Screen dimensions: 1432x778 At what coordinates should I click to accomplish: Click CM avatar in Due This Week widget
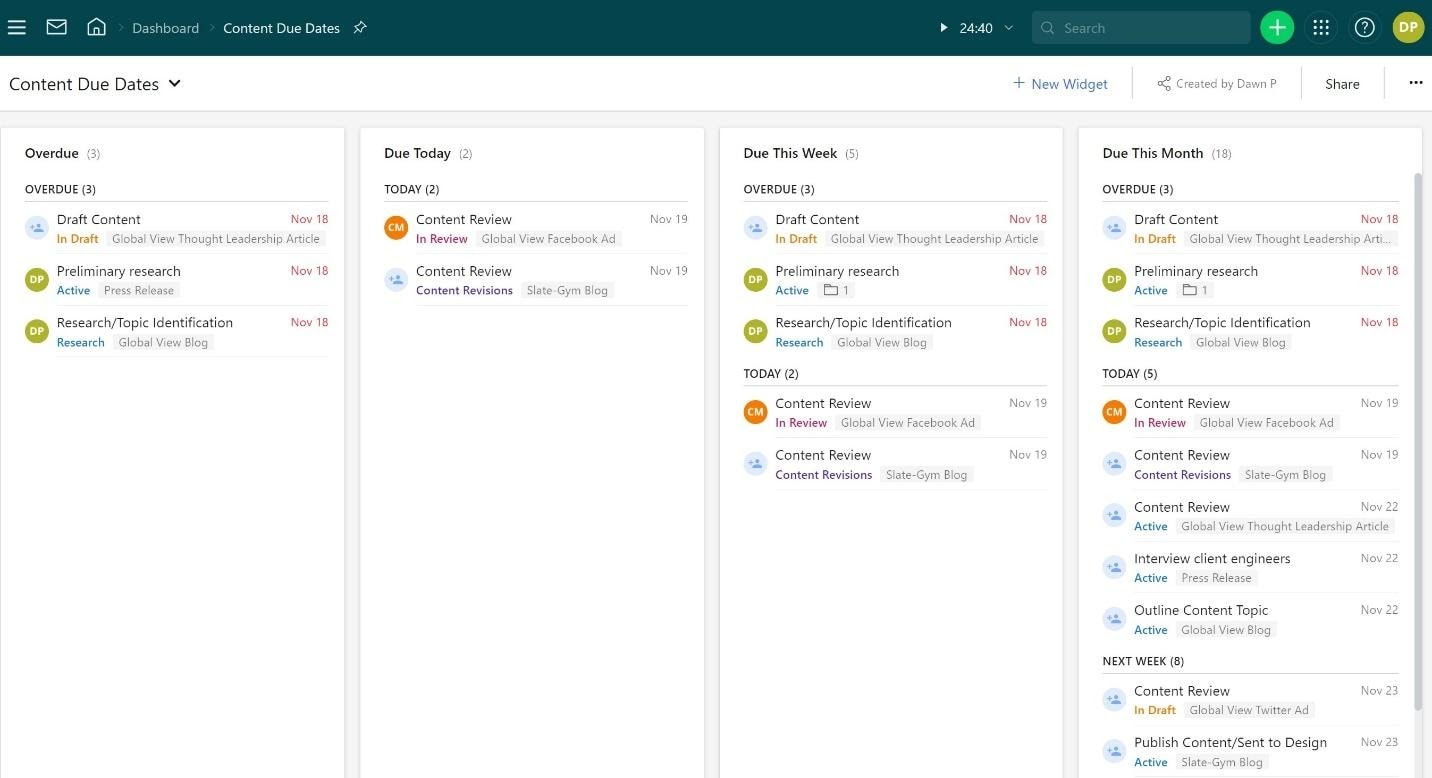(755, 412)
